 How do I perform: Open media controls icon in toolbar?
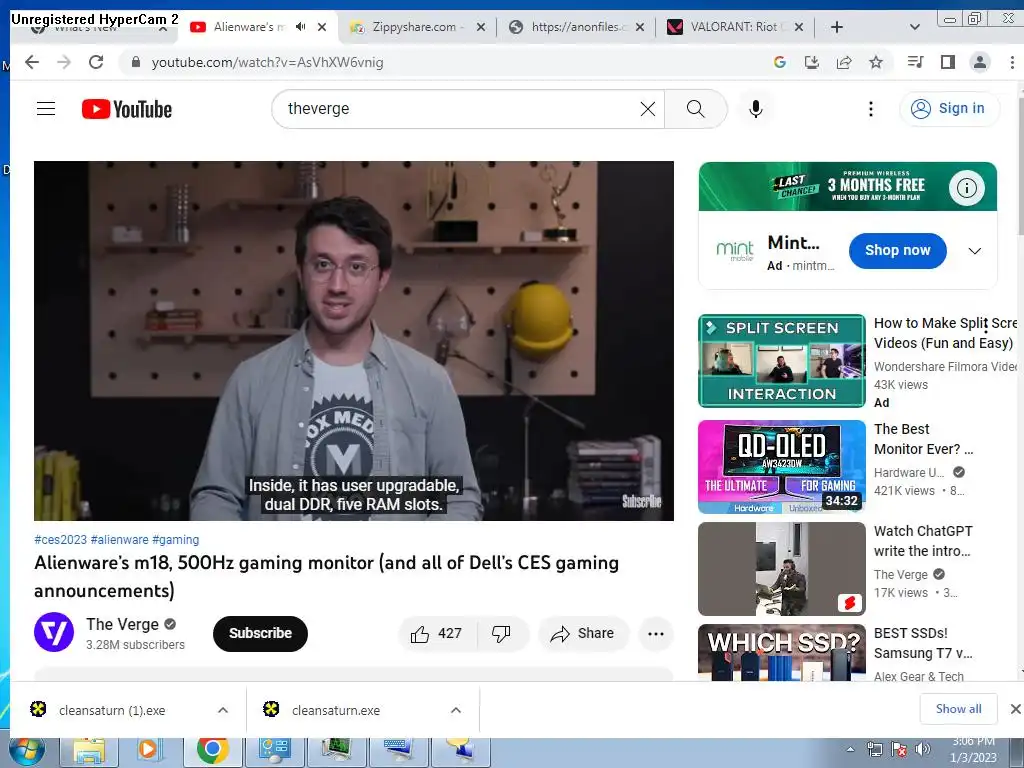point(916,62)
